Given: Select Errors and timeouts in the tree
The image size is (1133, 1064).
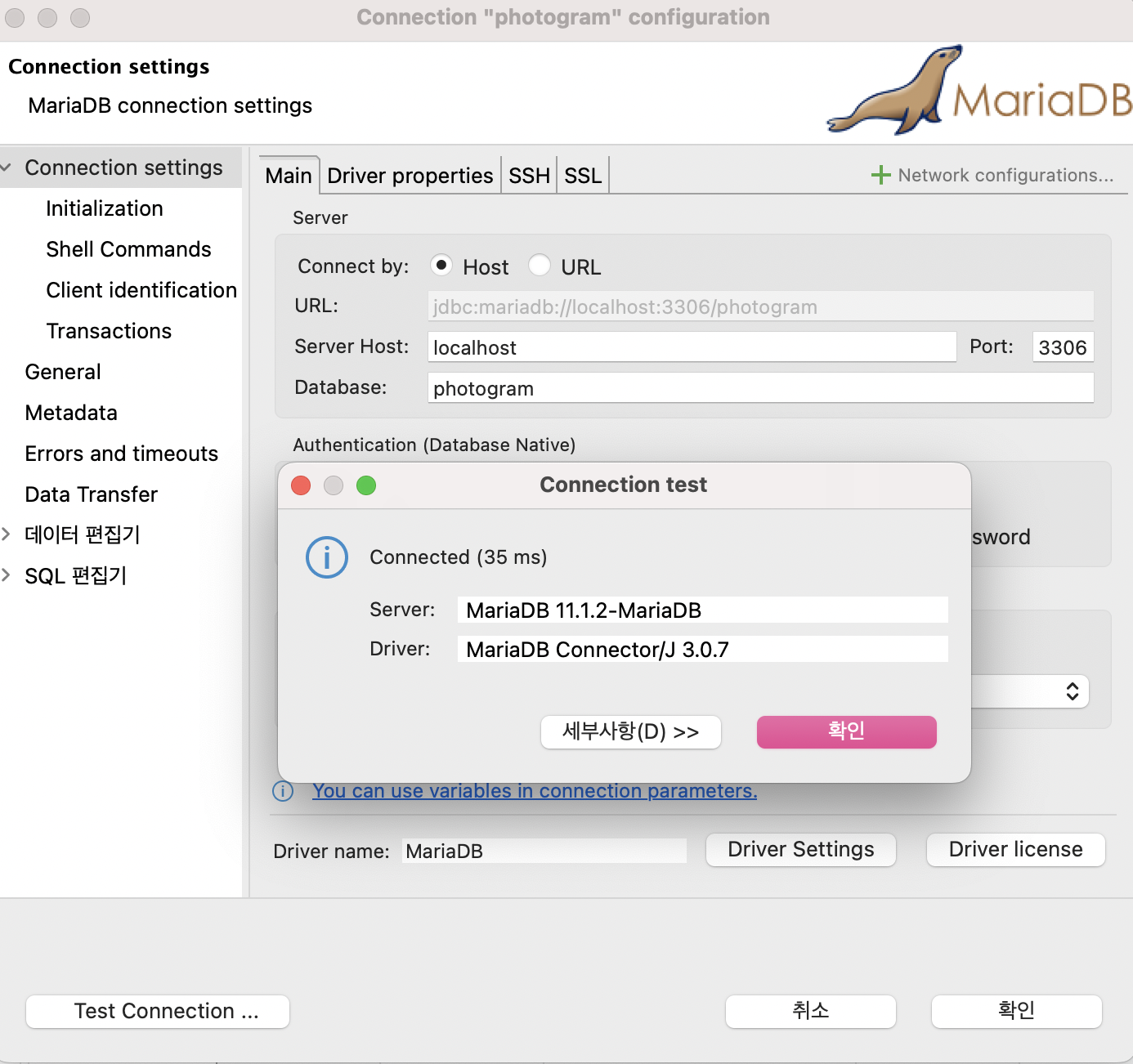Looking at the screenshot, I should (x=122, y=454).
